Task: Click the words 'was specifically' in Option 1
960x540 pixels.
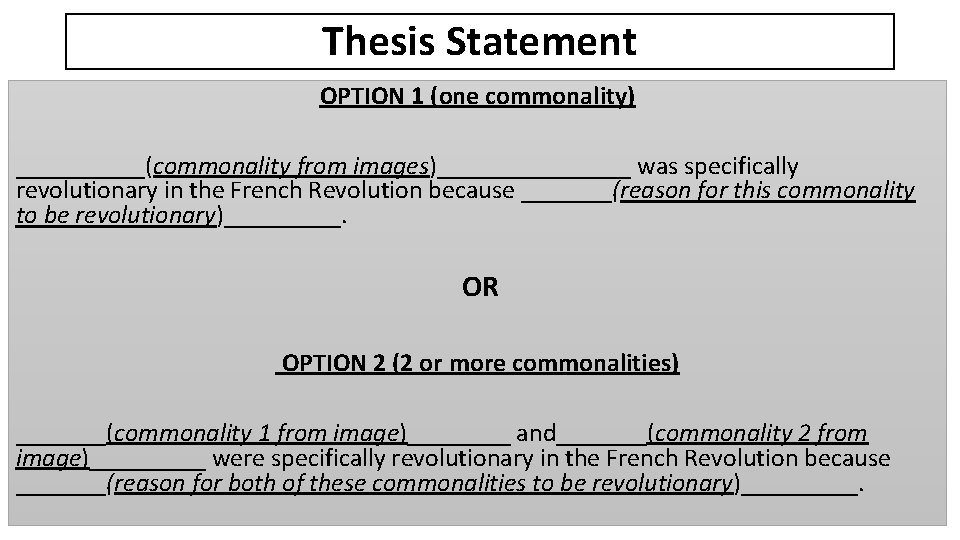Action: (717, 166)
